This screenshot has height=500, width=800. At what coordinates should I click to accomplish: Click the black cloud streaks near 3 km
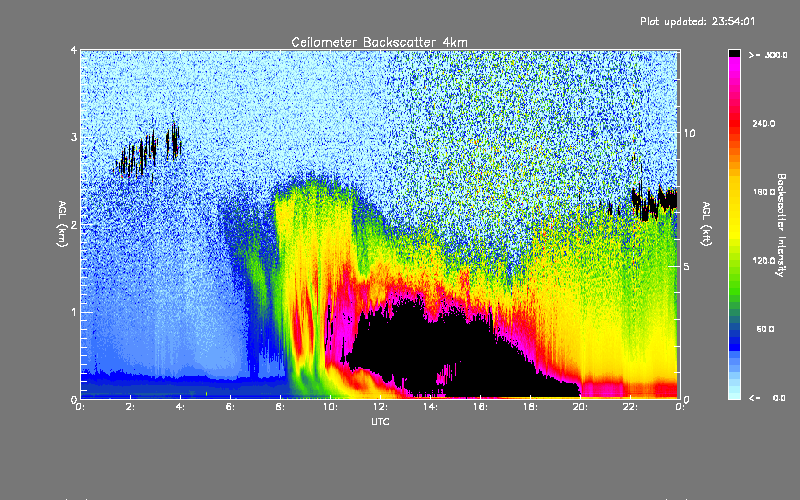[148, 151]
